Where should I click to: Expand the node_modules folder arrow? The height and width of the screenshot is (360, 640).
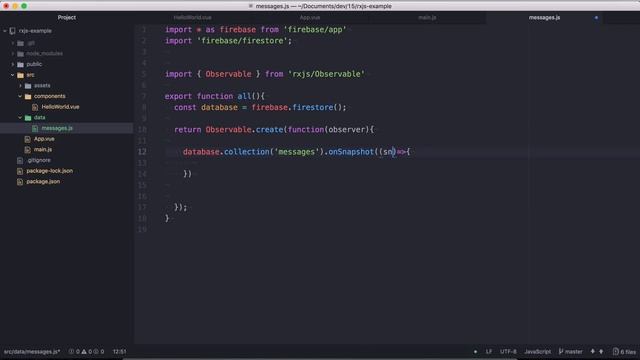click(13, 53)
